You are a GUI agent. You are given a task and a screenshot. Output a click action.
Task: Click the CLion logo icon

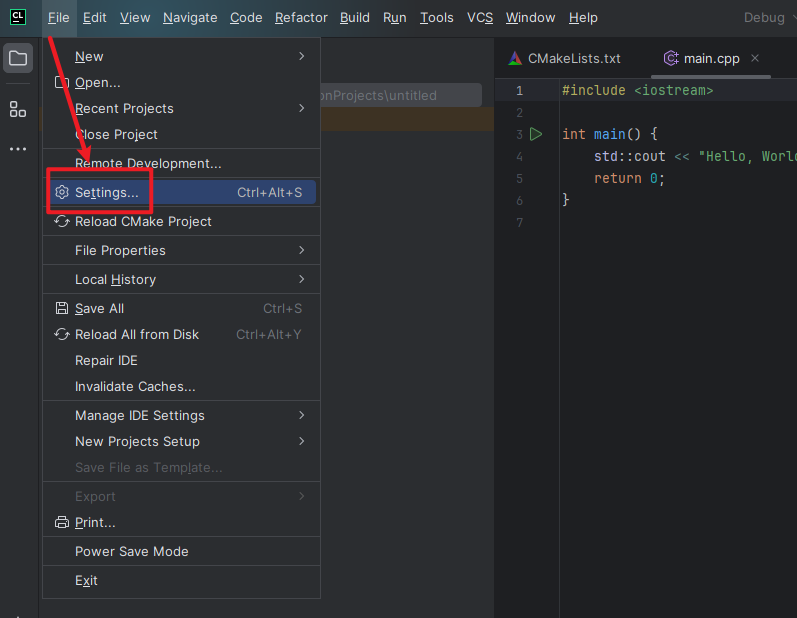[18, 17]
